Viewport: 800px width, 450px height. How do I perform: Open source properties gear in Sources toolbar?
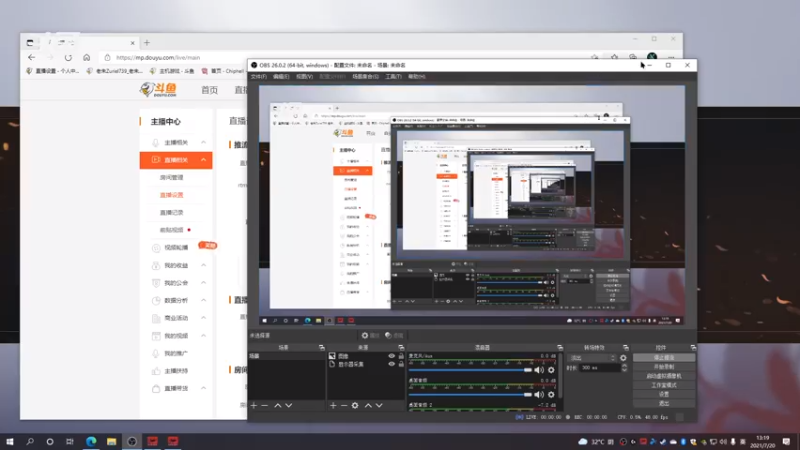coord(355,405)
